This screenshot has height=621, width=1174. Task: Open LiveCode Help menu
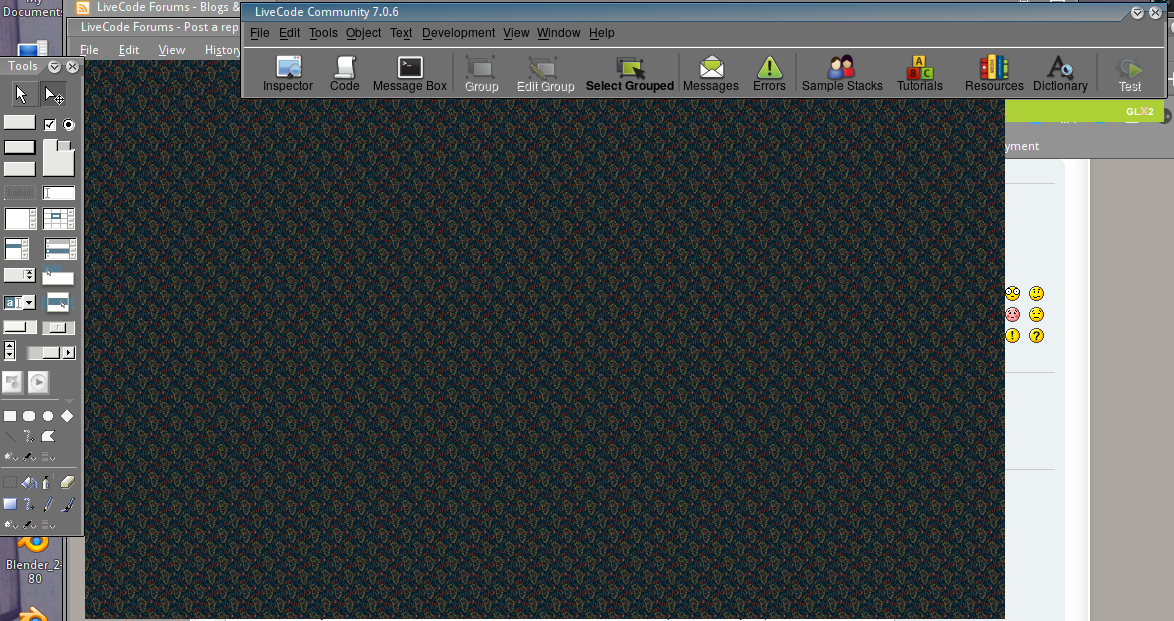(x=601, y=33)
